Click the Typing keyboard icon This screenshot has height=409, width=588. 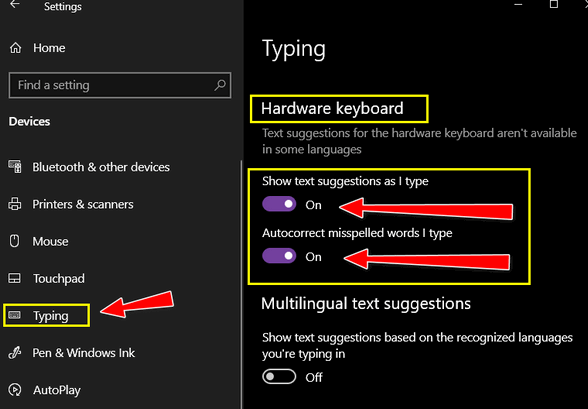pyautogui.click(x=15, y=315)
